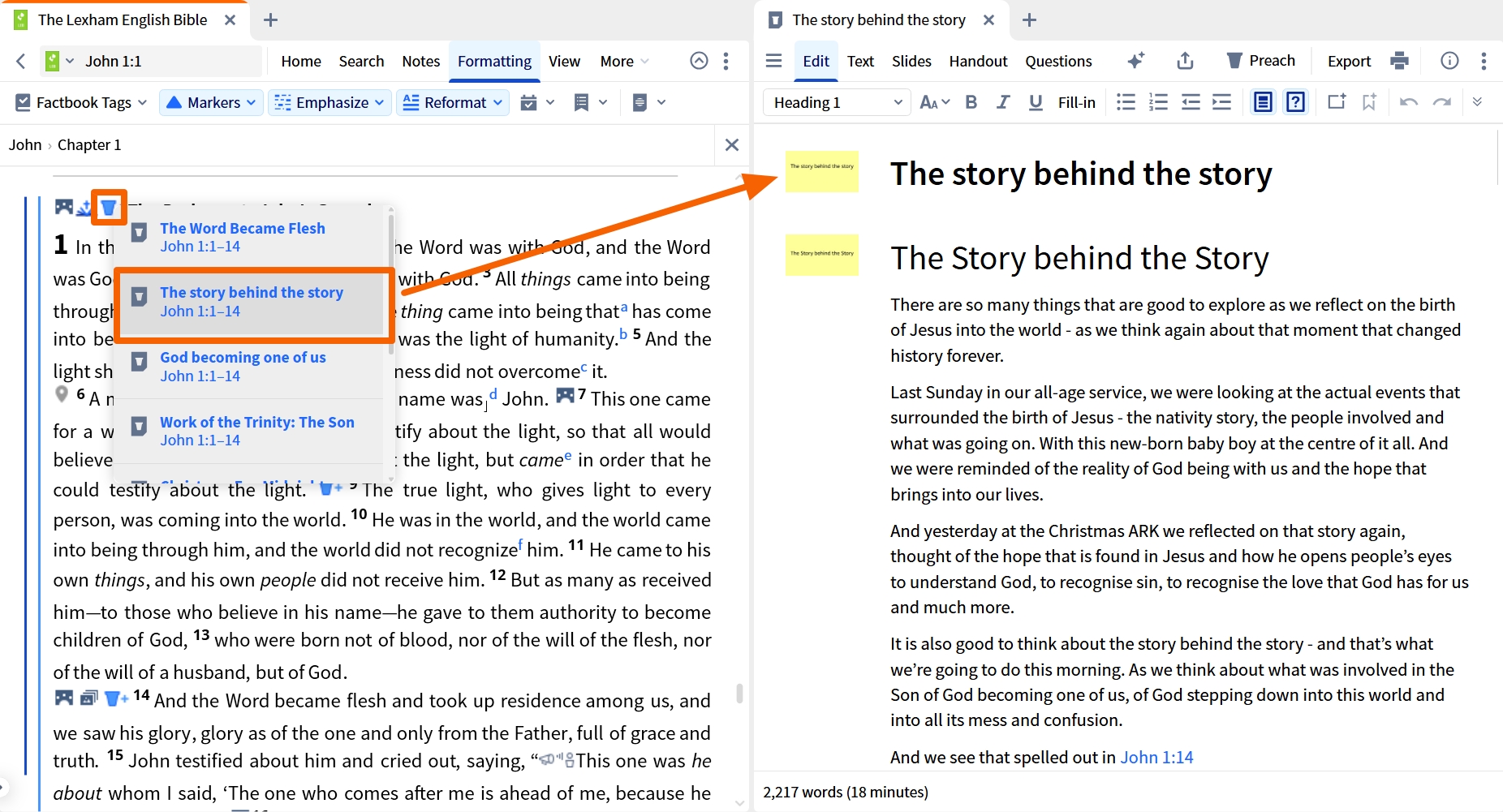Click footnote c after overcome
The height and width of the screenshot is (812, 1503).
tap(584, 367)
